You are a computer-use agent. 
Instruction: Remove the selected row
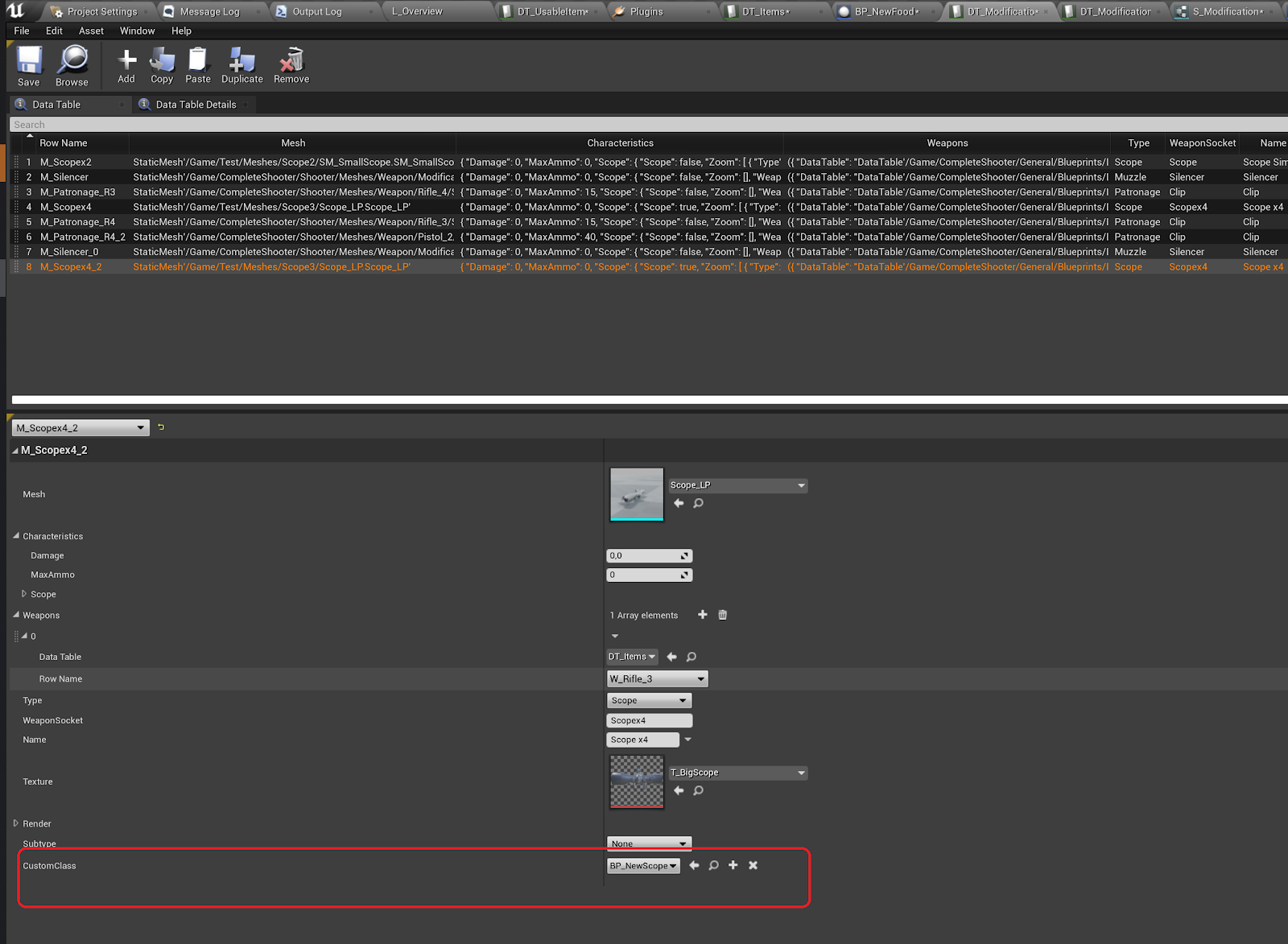291,65
